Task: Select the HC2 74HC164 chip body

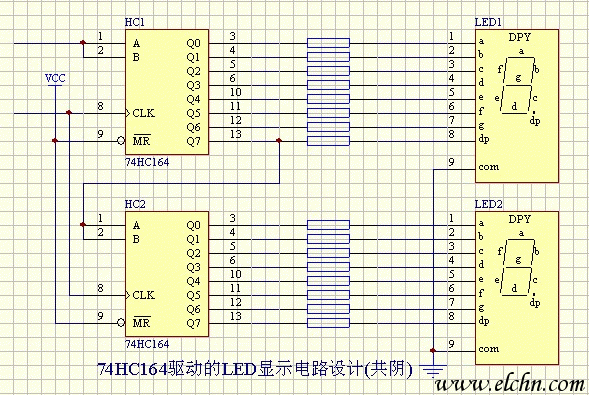Action: pyautogui.click(x=167, y=274)
